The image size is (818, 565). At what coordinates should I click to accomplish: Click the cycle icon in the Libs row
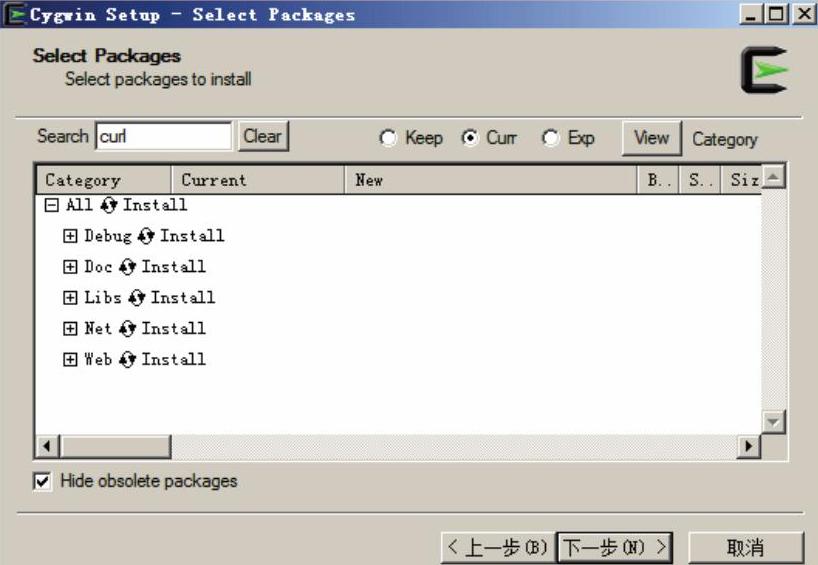point(136,297)
